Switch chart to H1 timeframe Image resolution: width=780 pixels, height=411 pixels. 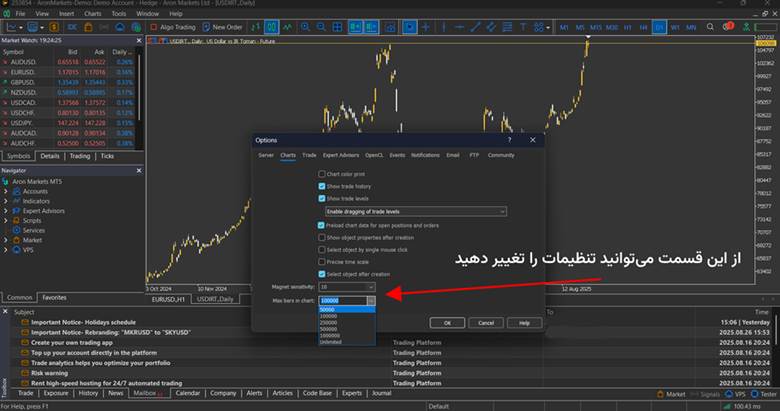[628, 27]
